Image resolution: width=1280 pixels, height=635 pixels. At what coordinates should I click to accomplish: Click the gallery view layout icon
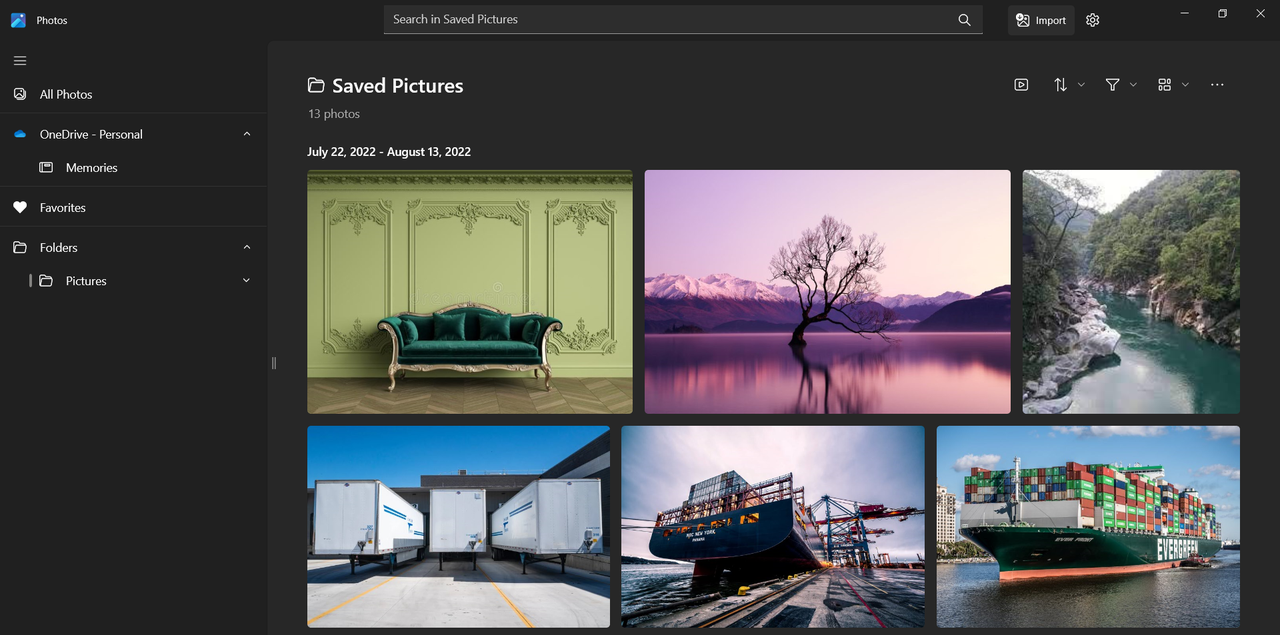pos(1164,85)
